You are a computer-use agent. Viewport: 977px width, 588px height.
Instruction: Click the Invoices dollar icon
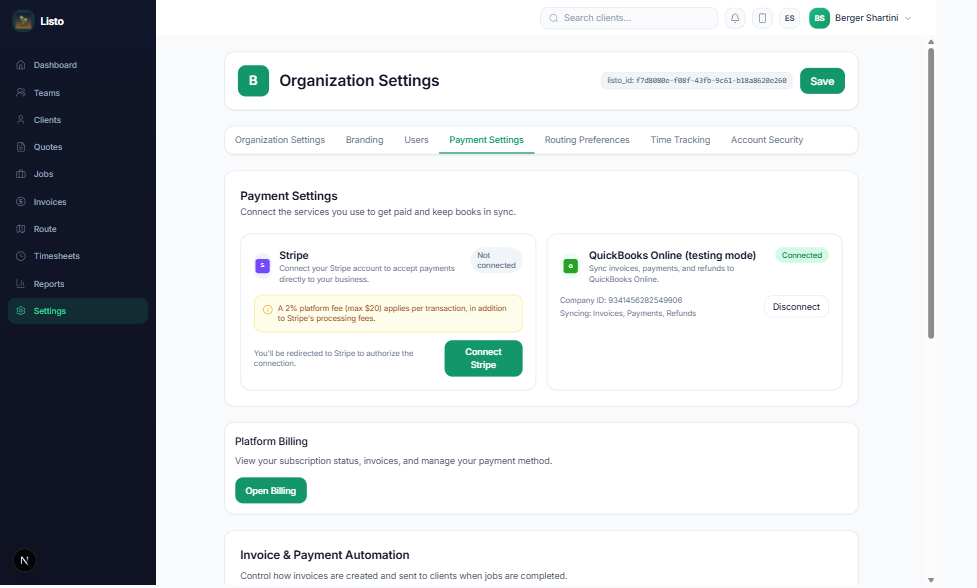point(21,202)
